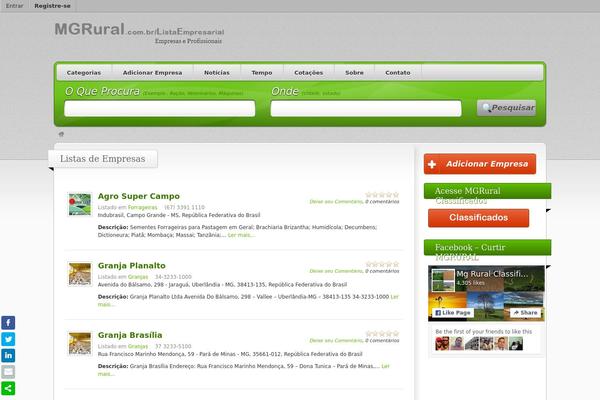Focus the Onde location field

(366, 108)
